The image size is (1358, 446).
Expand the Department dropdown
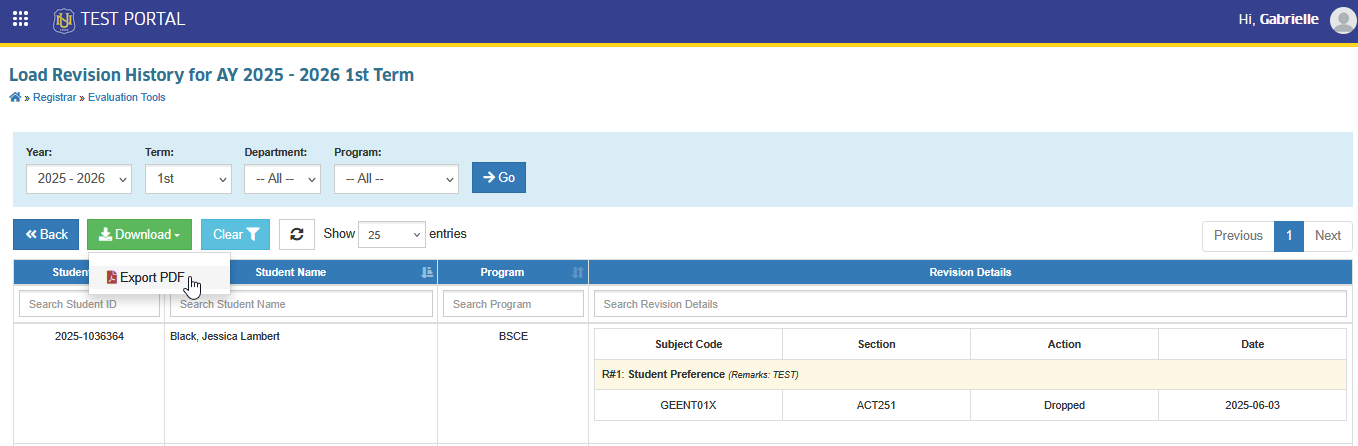[x=282, y=178]
